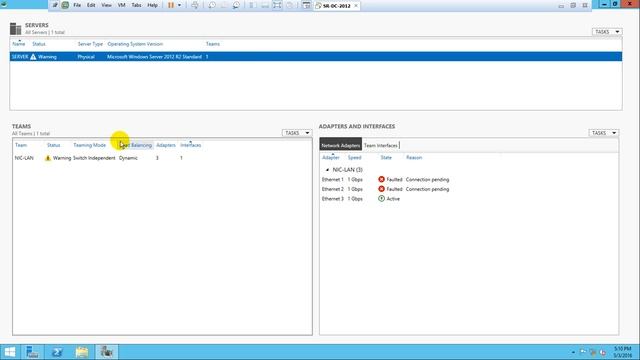Click the NIC-LAN team warning icon
640x360 pixels.
click(x=48, y=158)
